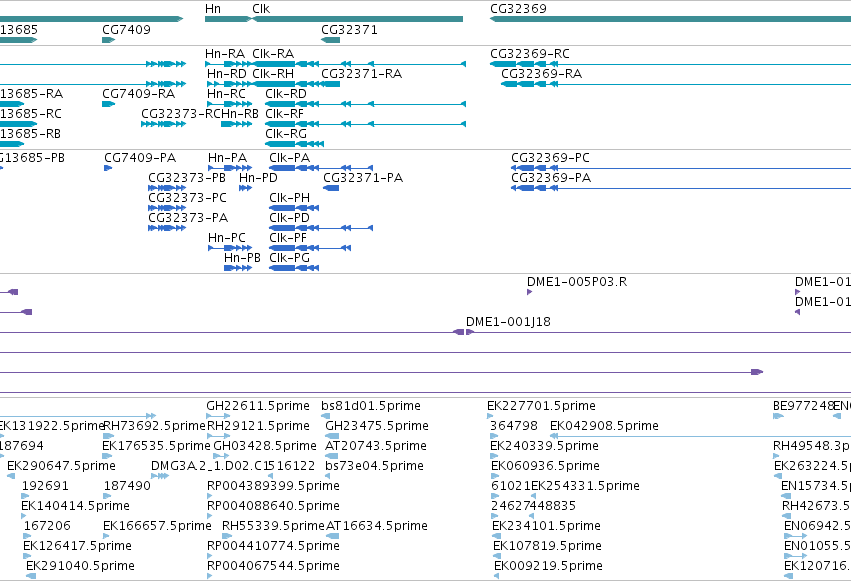
Task: Click EST EK240339.5prime
Action: 544,446
